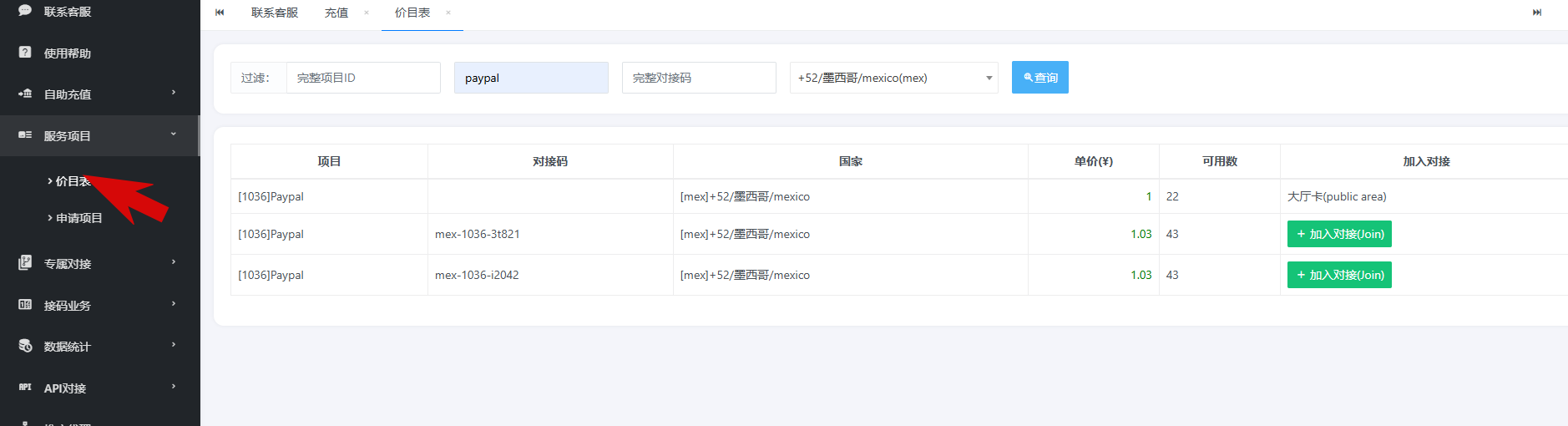Select the mex-1036-3t821 cell

coord(550,234)
